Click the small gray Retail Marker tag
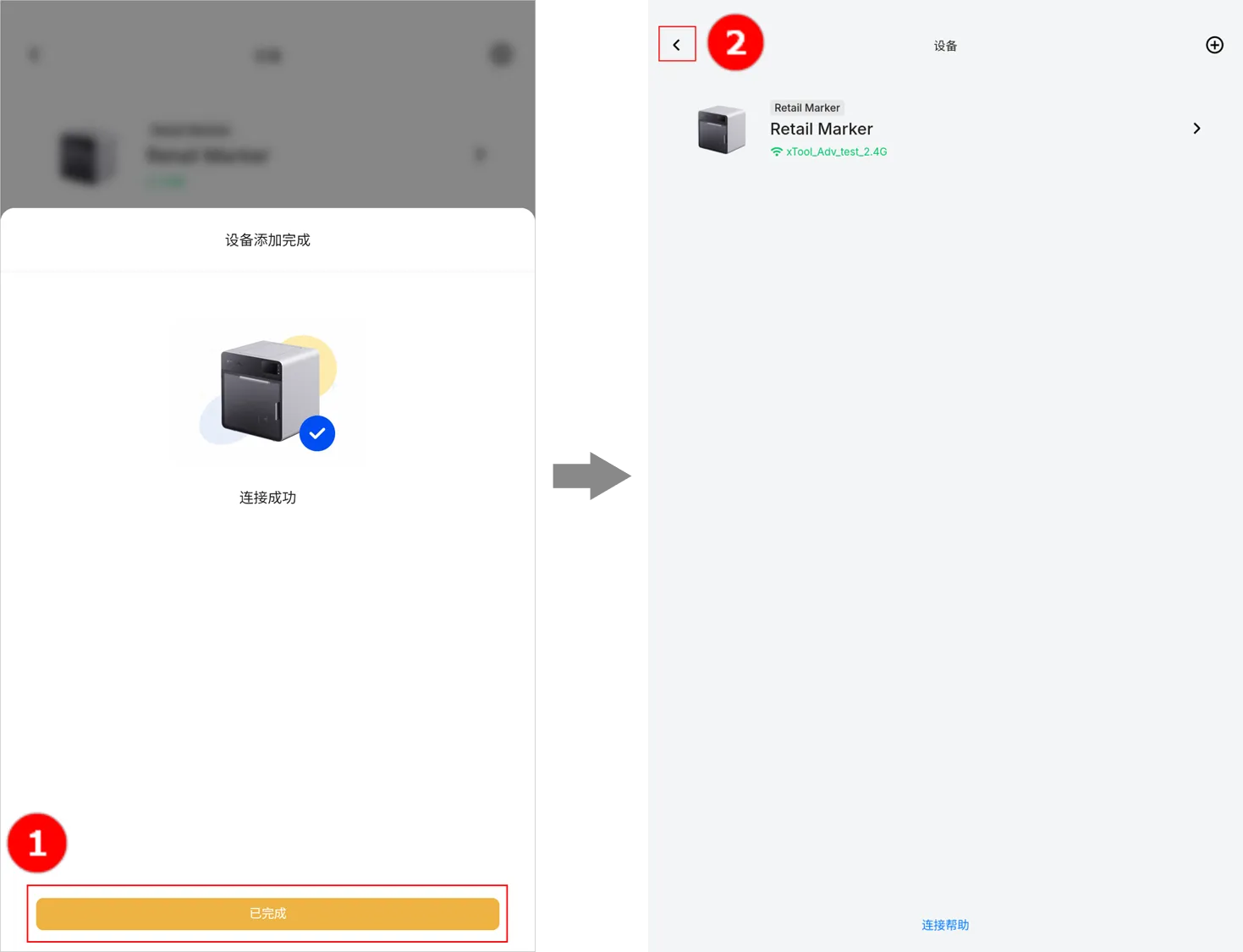1243x952 pixels. pos(806,107)
